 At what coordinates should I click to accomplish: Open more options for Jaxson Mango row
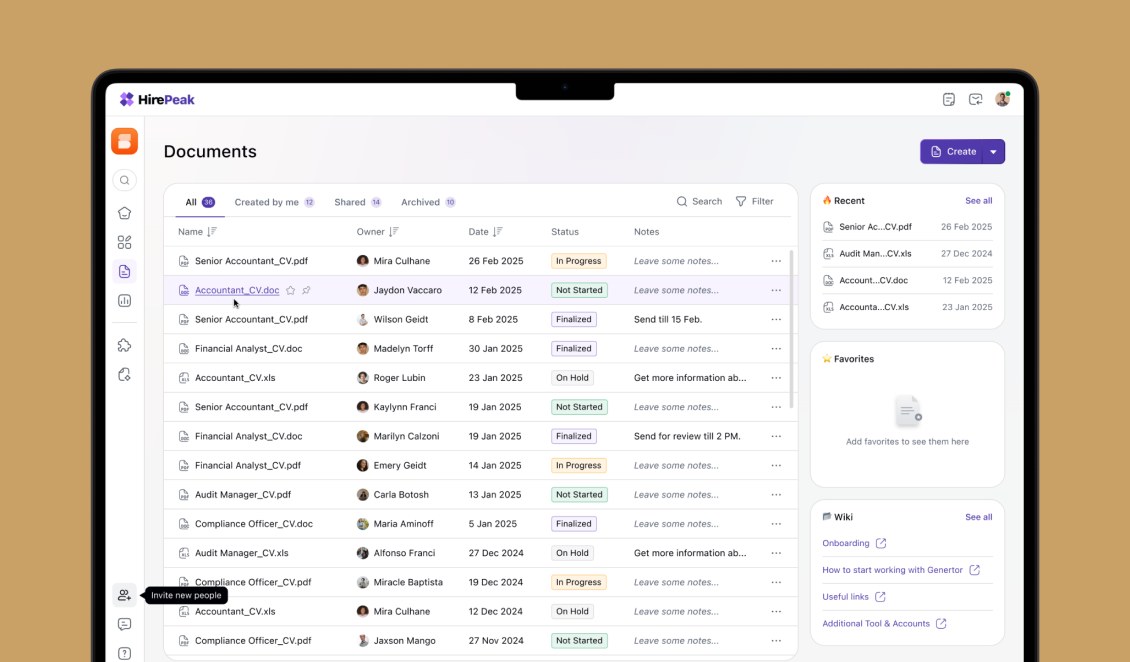(776, 640)
